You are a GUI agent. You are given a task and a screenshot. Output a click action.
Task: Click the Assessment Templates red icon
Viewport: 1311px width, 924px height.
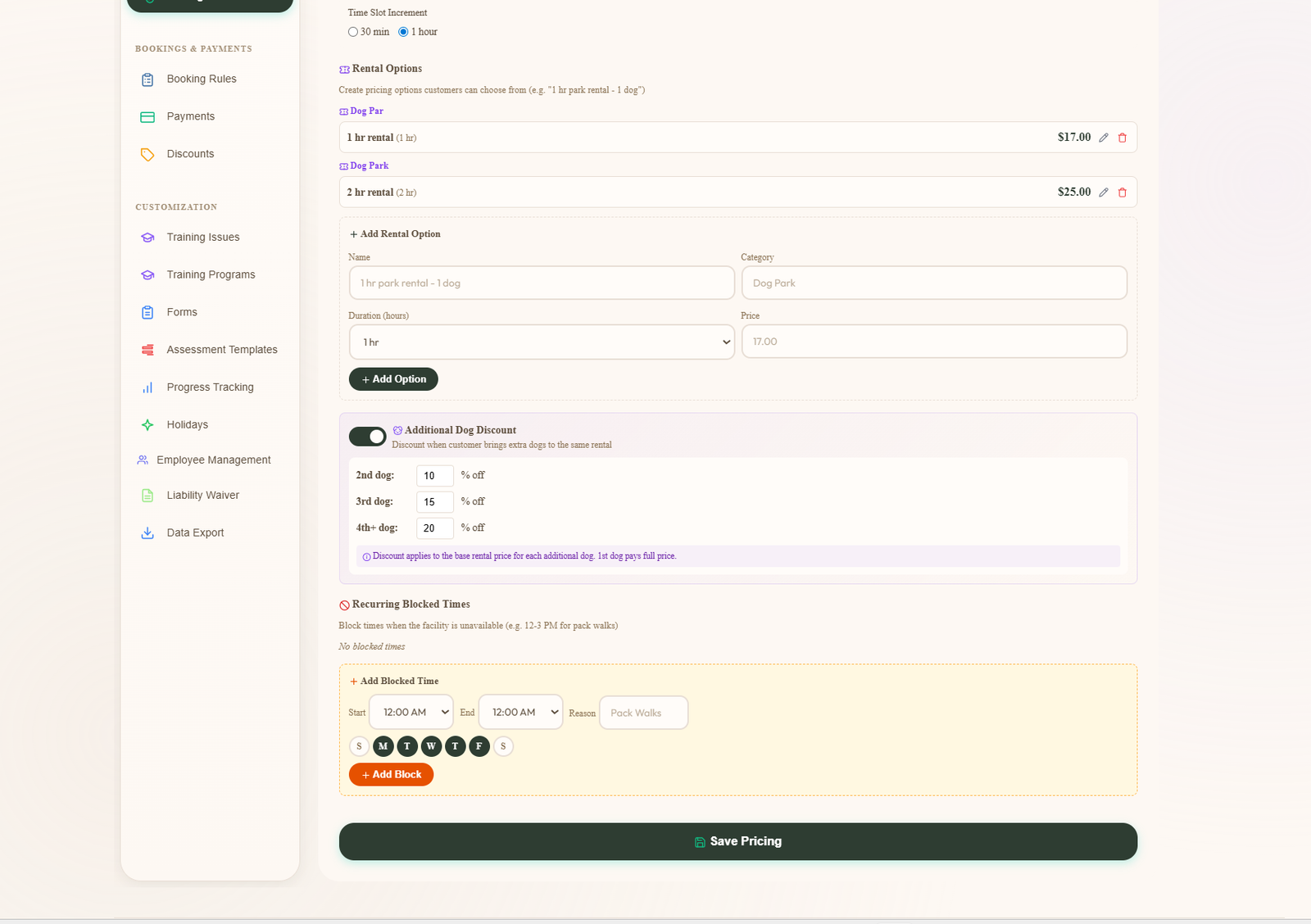coord(147,350)
